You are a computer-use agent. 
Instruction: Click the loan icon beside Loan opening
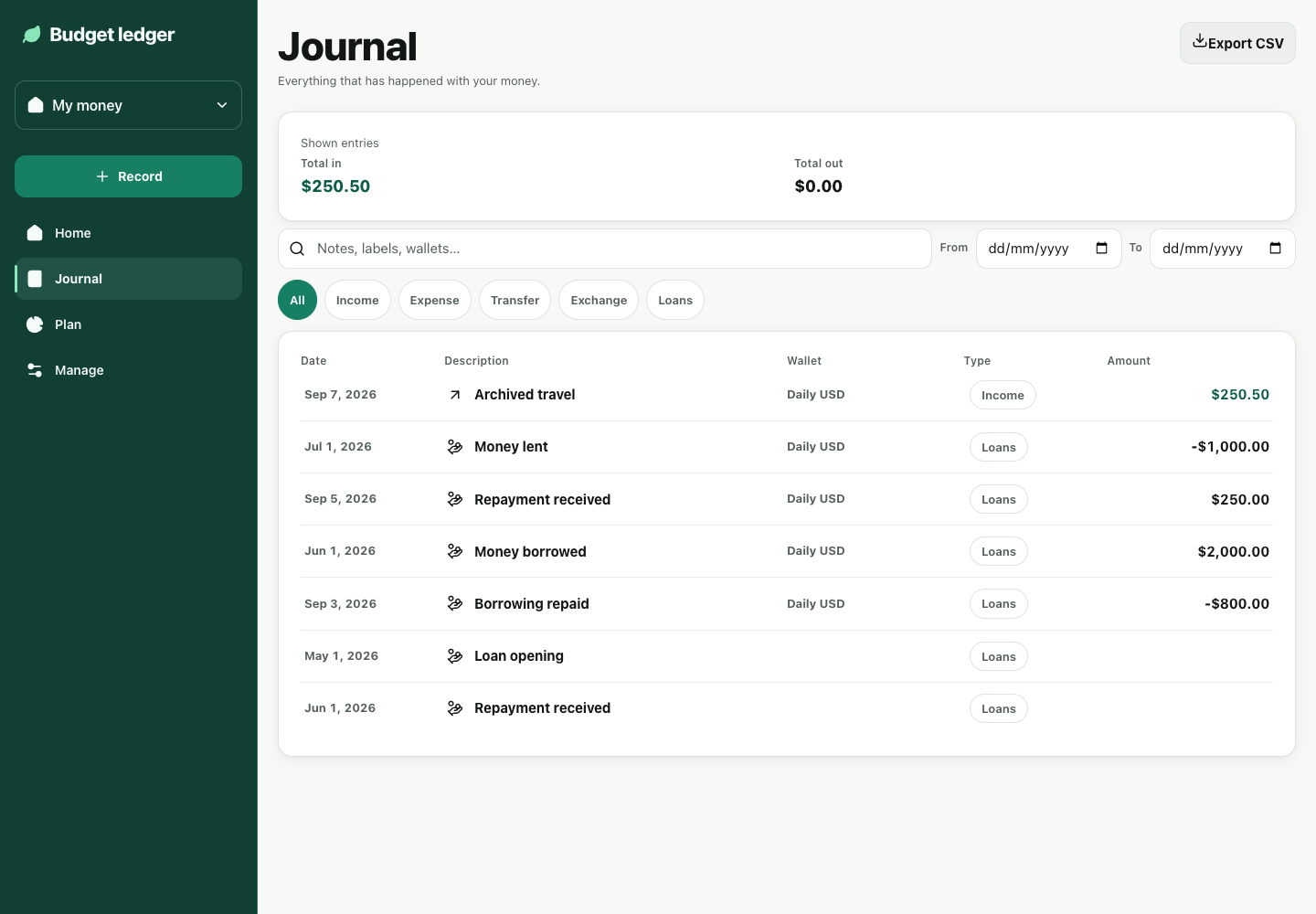(455, 656)
